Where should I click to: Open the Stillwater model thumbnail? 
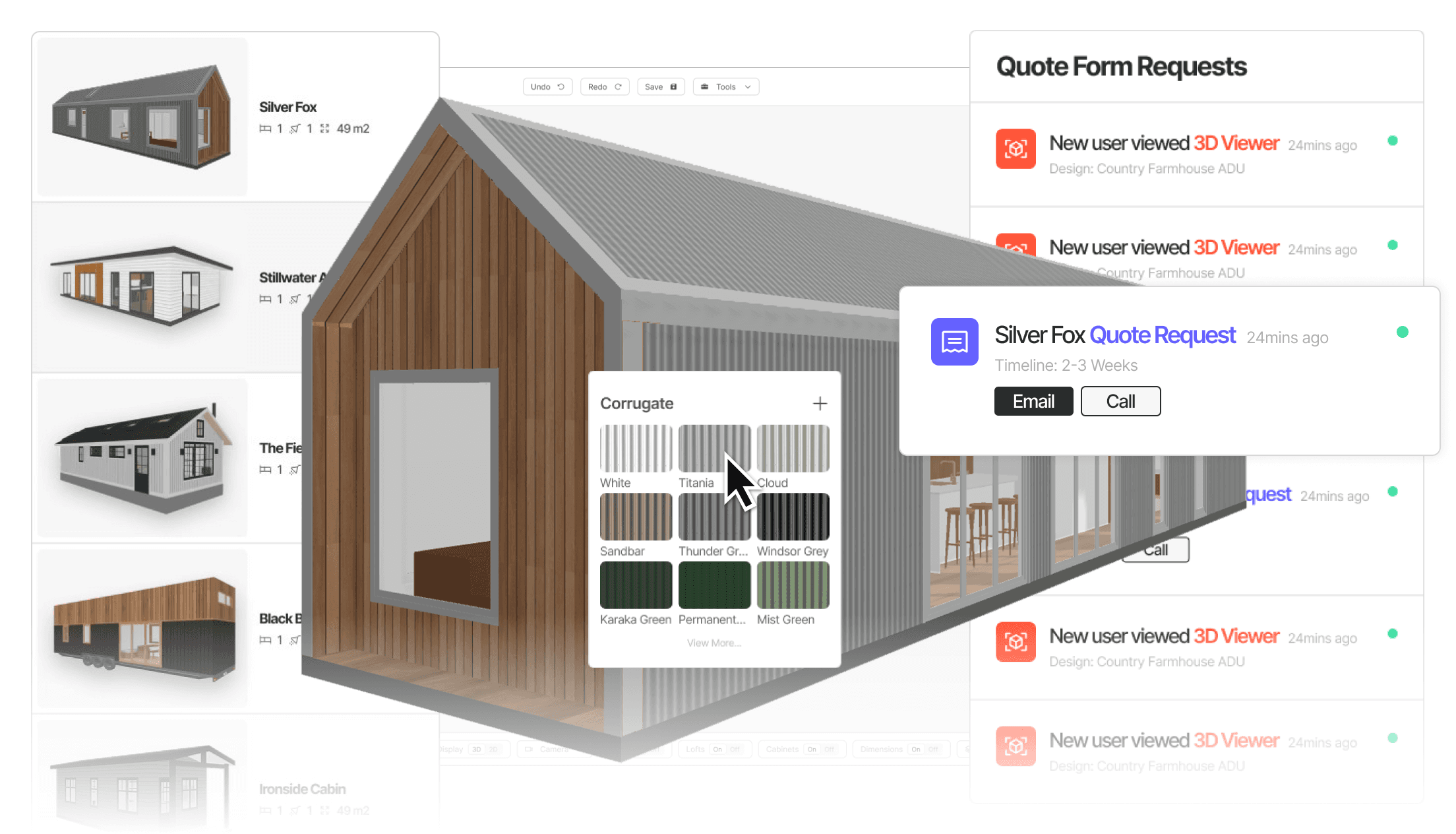click(140, 286)
